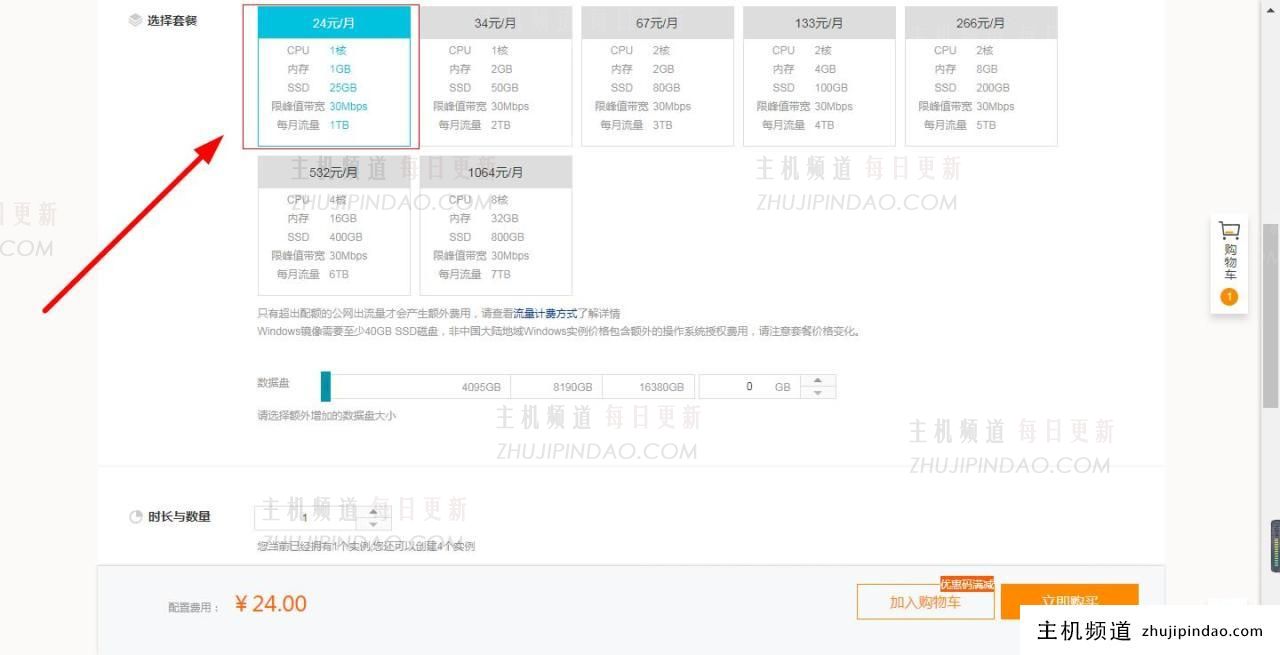Click the cart count badge 1
The width and height of the screenshot is (1280, 655).
[x=1229, y=297]
